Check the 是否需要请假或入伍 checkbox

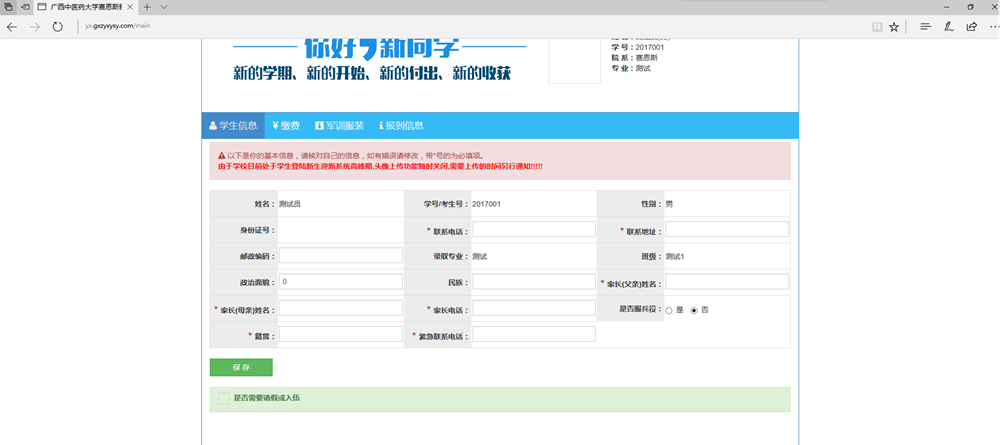click(x=224, y=398)
